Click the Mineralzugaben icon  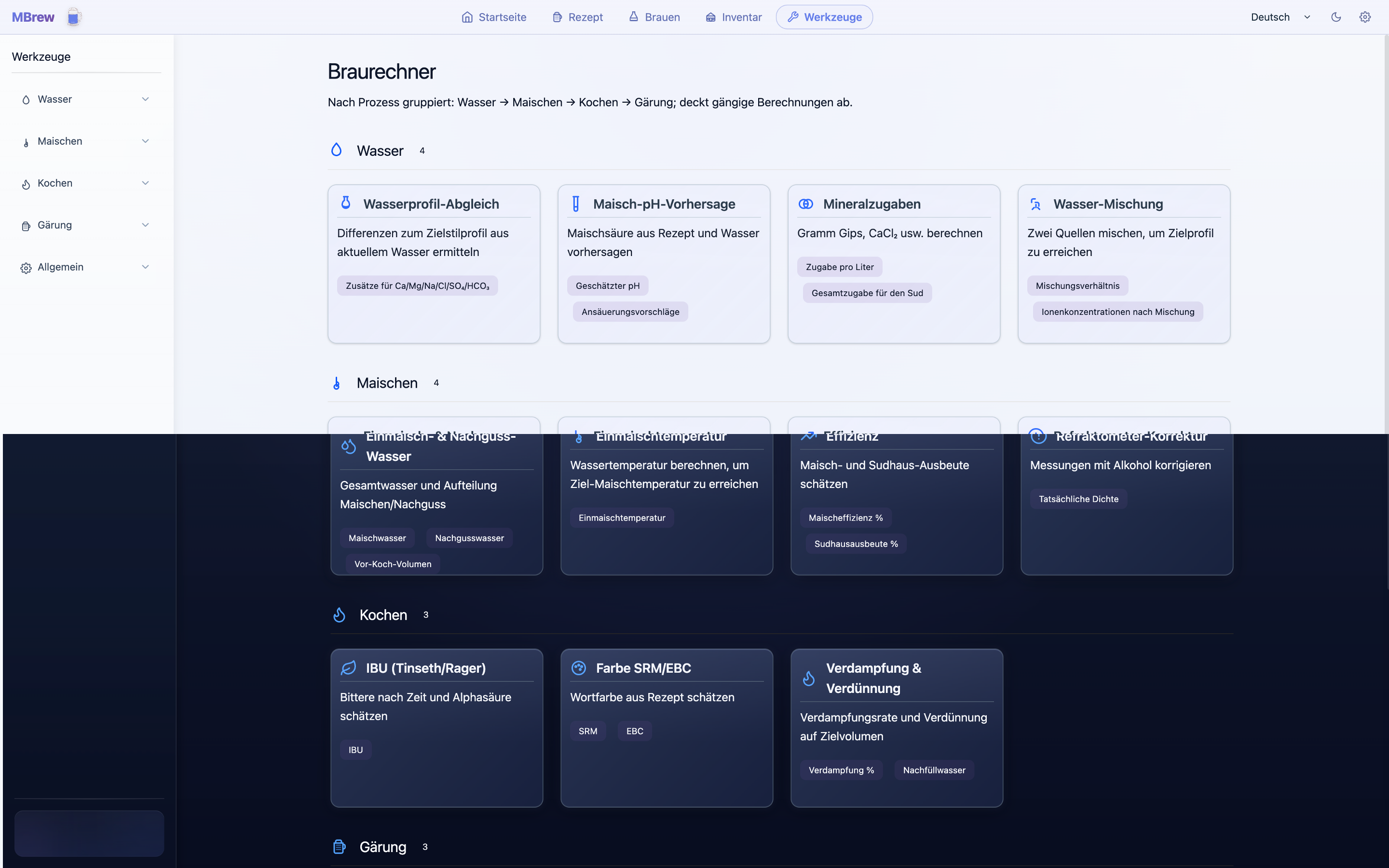point(806,204)
